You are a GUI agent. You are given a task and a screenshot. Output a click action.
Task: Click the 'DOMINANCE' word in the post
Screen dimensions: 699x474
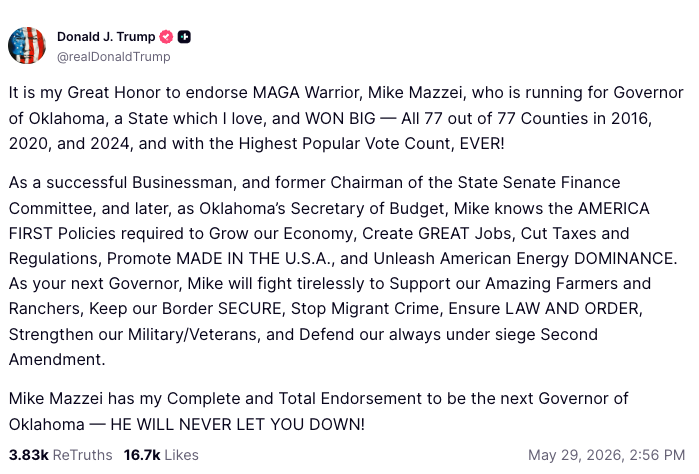coord(623,259)
